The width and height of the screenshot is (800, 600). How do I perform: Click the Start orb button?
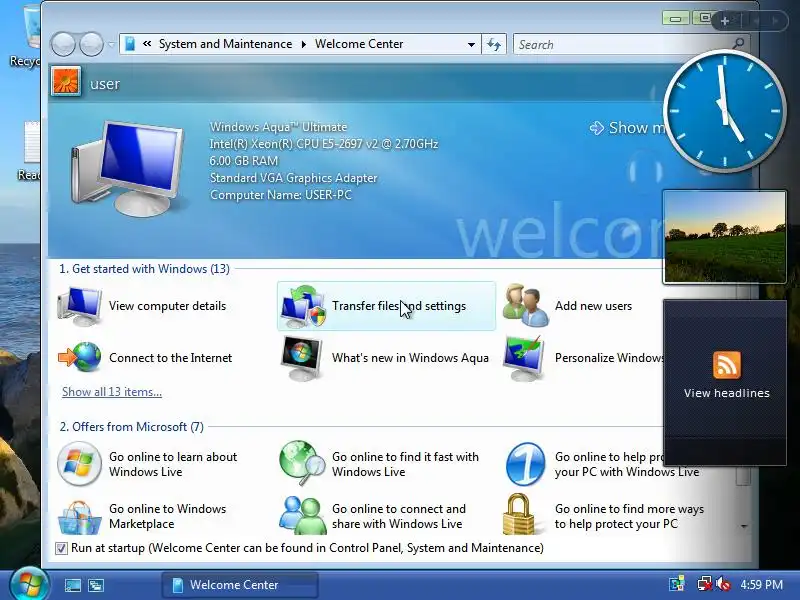(29, 585)
